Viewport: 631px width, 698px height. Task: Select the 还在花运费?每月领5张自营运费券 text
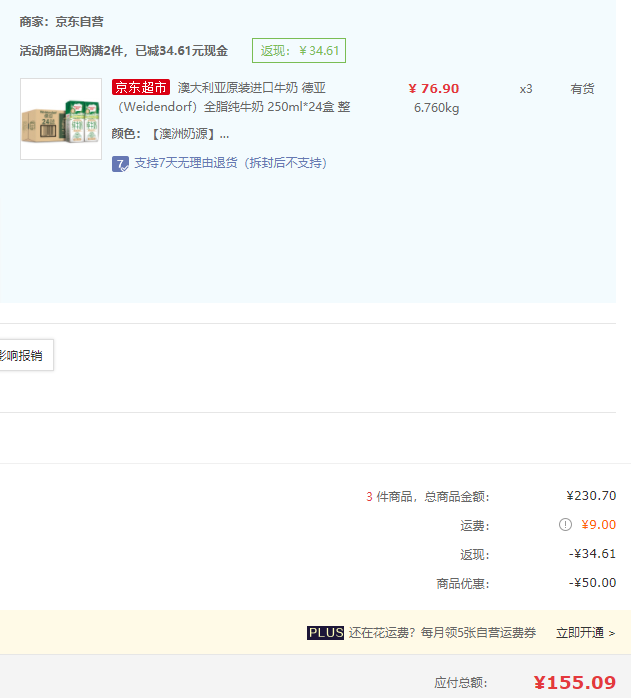point(442,633)
